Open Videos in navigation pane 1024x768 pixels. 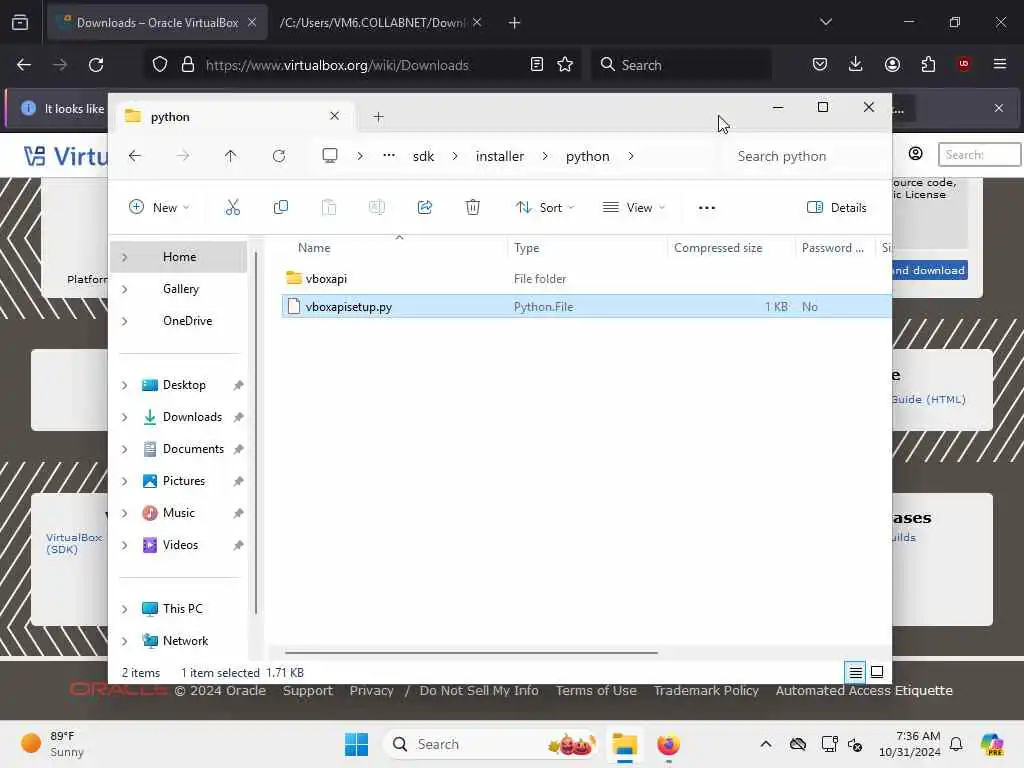180,545
